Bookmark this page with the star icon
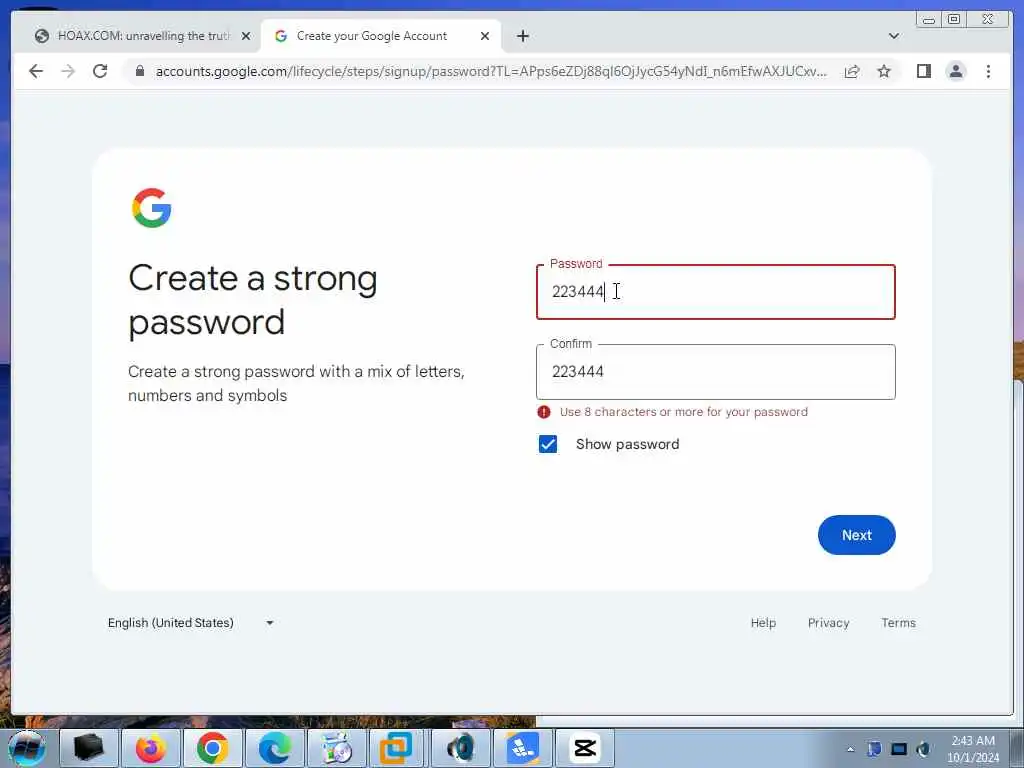The image size is (1024, 768). click(x=884, y=71)
